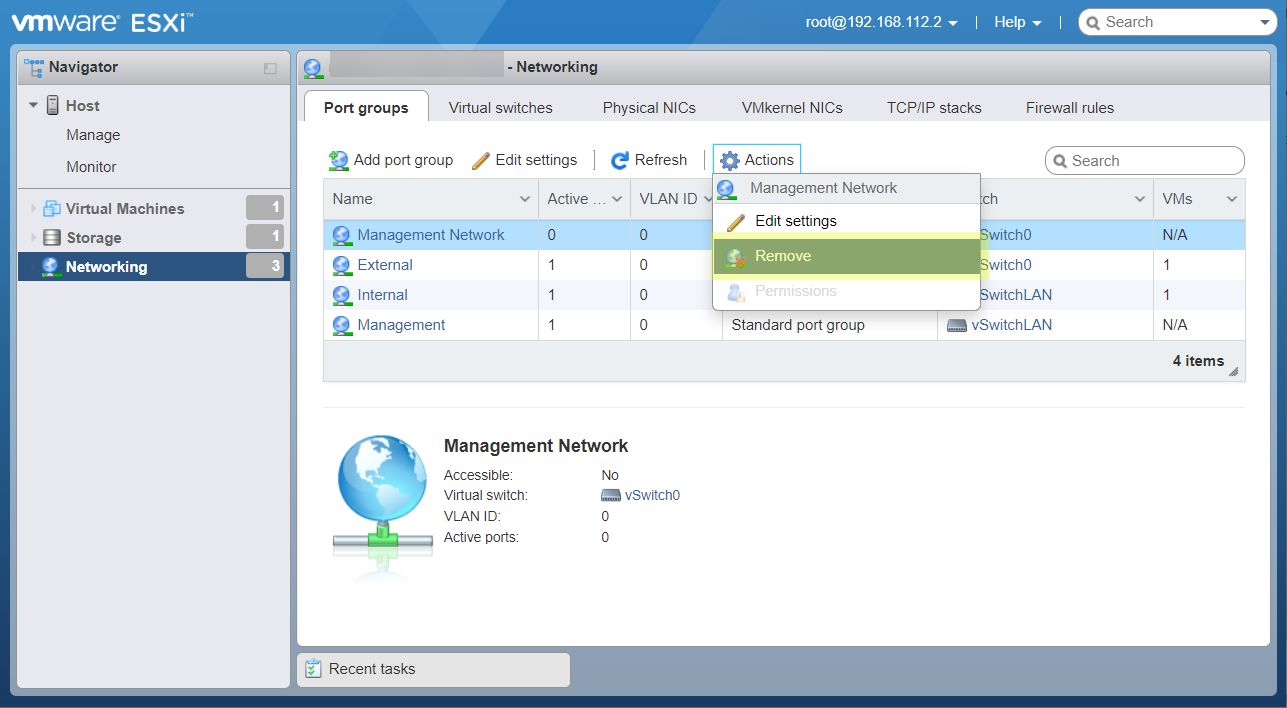1287x708 pixels.
Task: Go to the Firewall rules tab
Action: (1070, 107)
